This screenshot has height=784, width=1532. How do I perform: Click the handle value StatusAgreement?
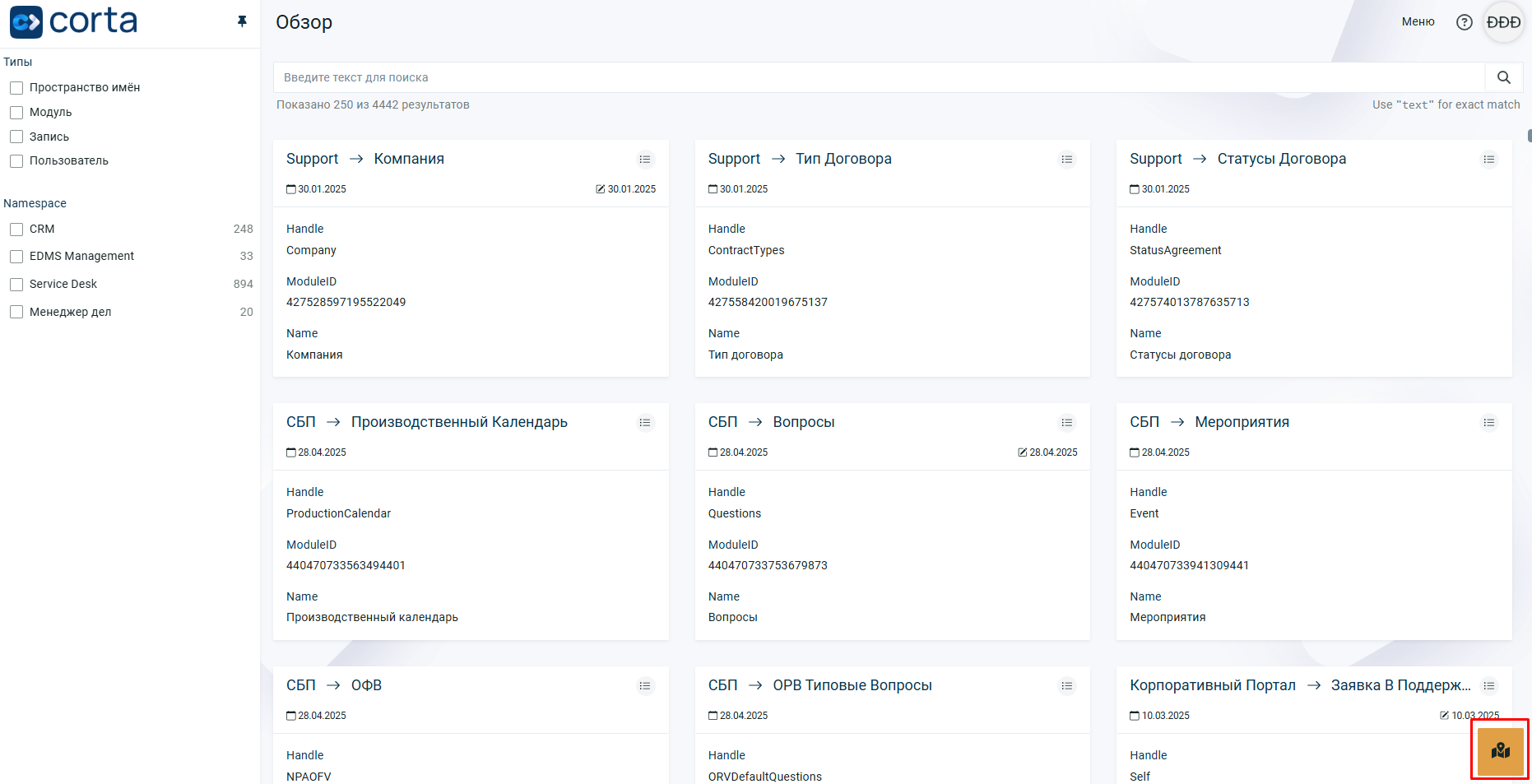pos(1175,250)
